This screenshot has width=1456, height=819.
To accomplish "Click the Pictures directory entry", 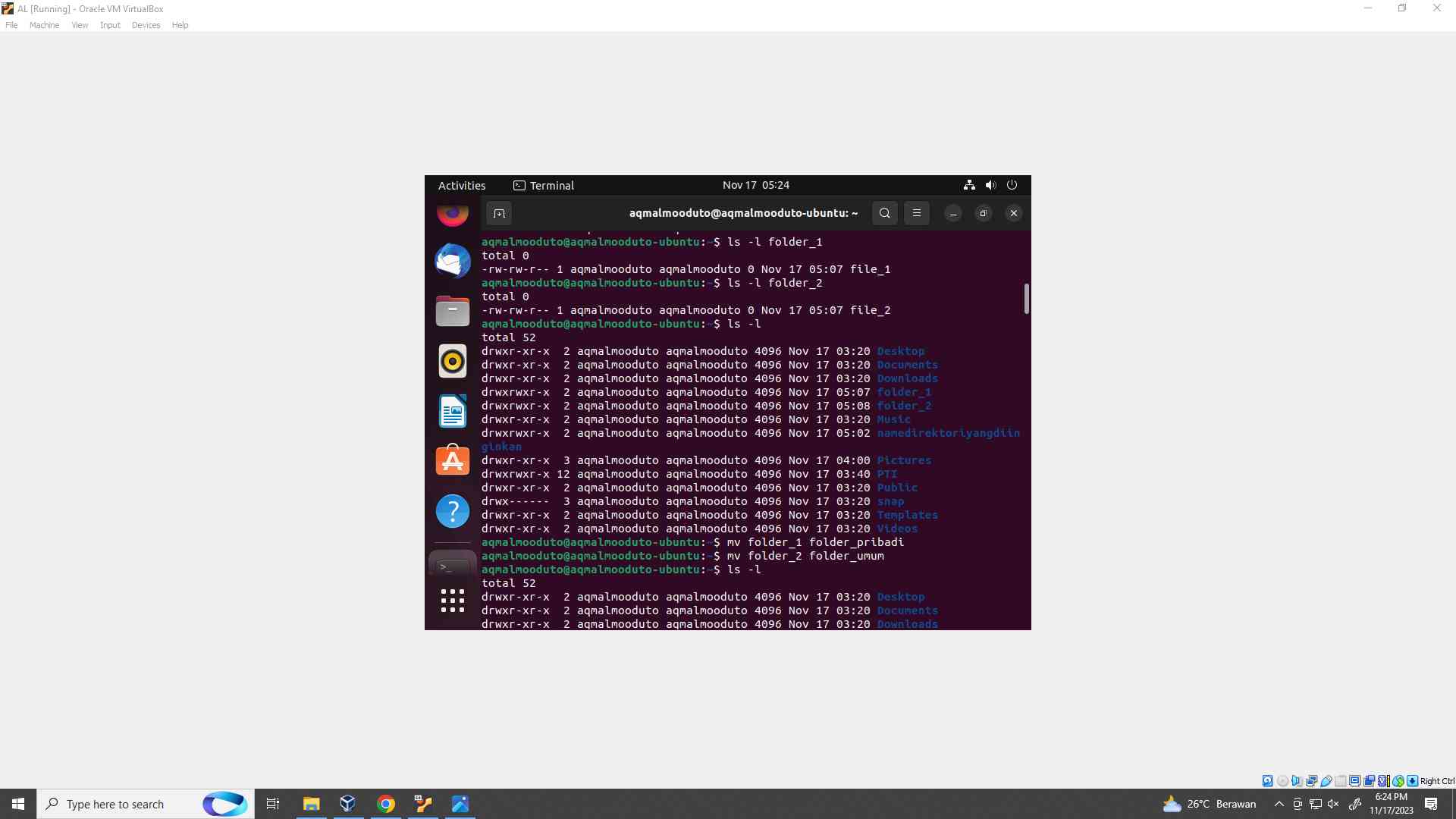I will 904,460.
